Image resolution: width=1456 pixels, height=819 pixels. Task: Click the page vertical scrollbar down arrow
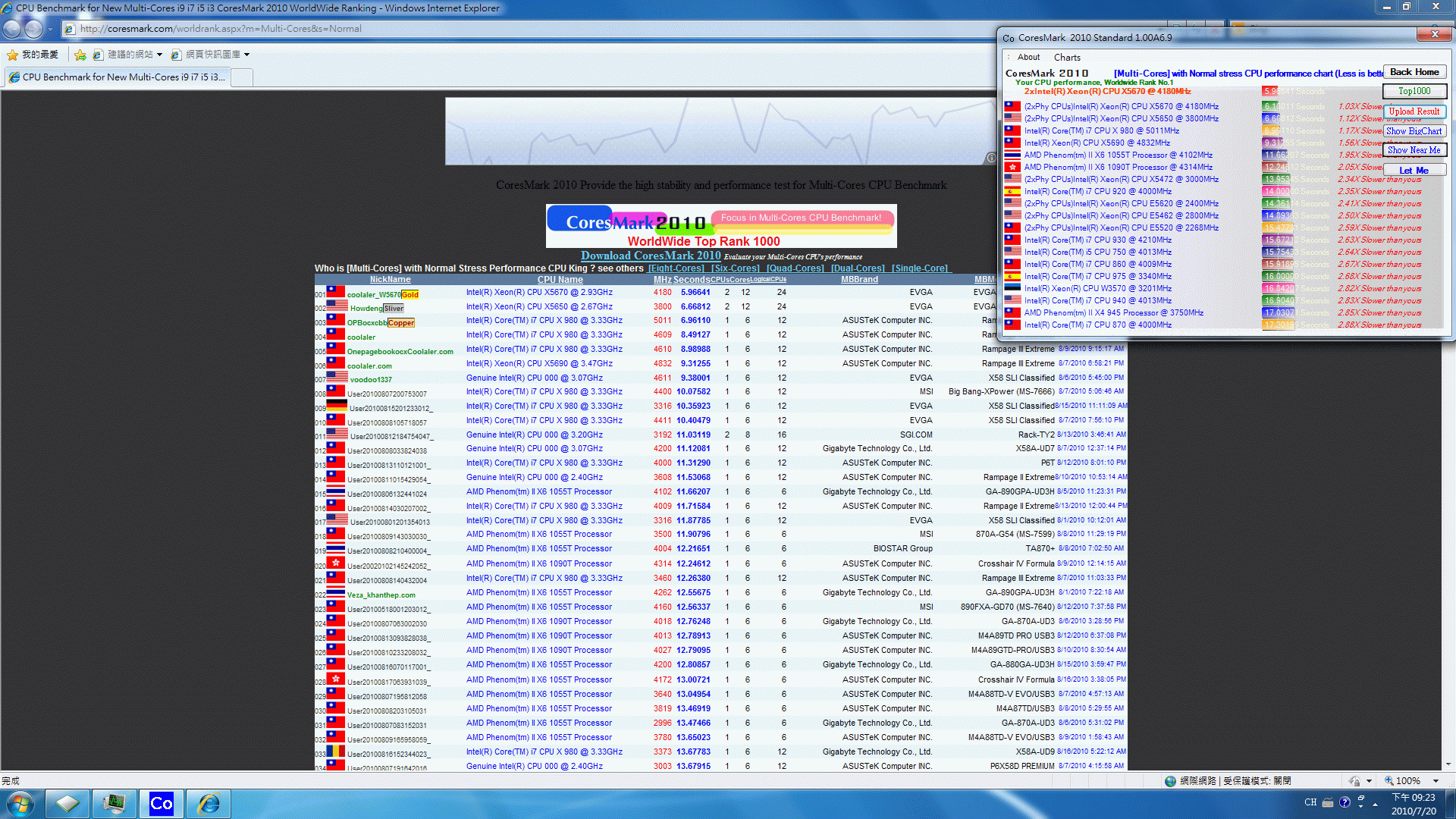tap(1448, 765)
